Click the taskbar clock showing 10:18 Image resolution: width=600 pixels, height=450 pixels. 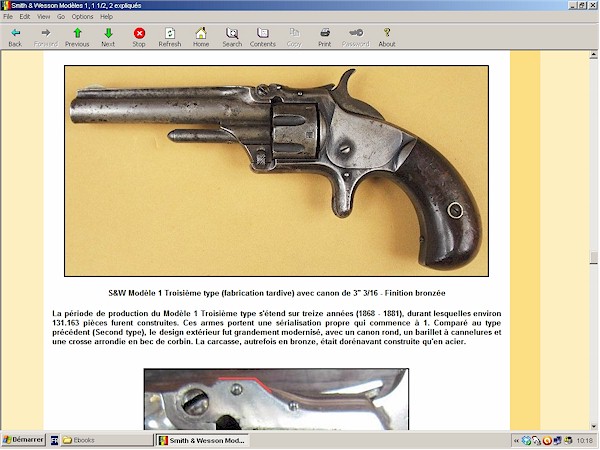tap(585, 441)
